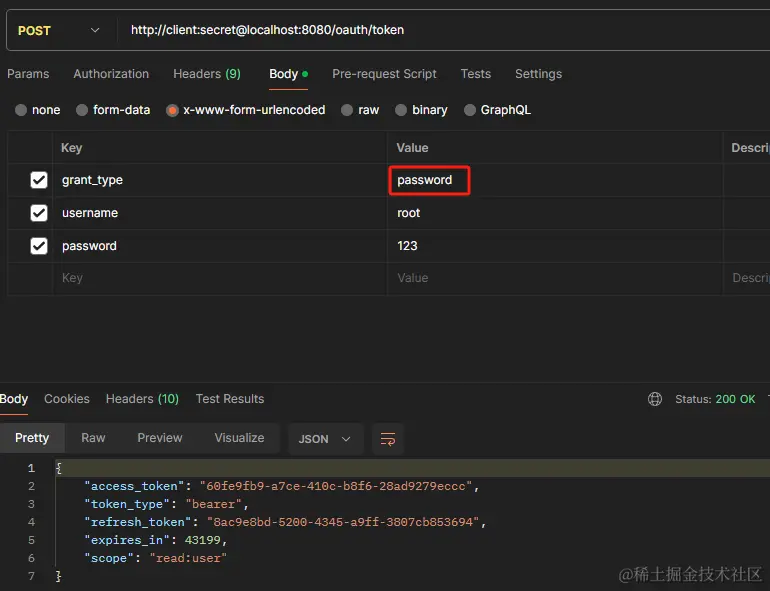Open the response Cookies tab
Screen dimensions: 770x591
tap(67, 399)
